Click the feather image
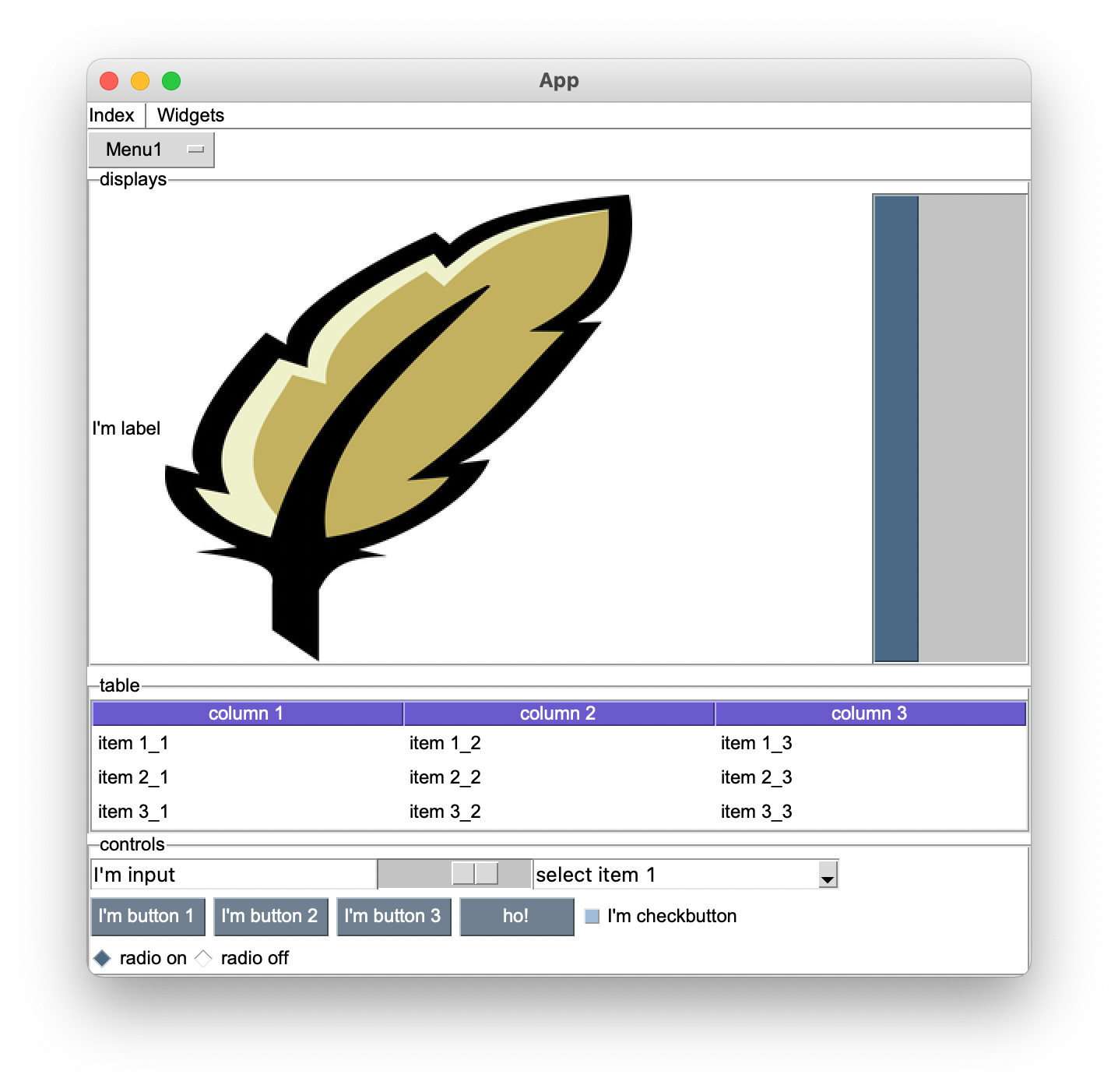 click(x=398, y=428)
